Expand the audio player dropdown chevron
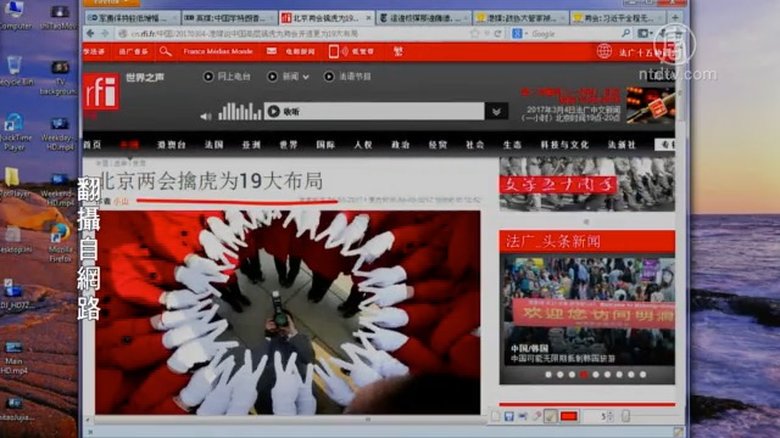 click(496, 112)
